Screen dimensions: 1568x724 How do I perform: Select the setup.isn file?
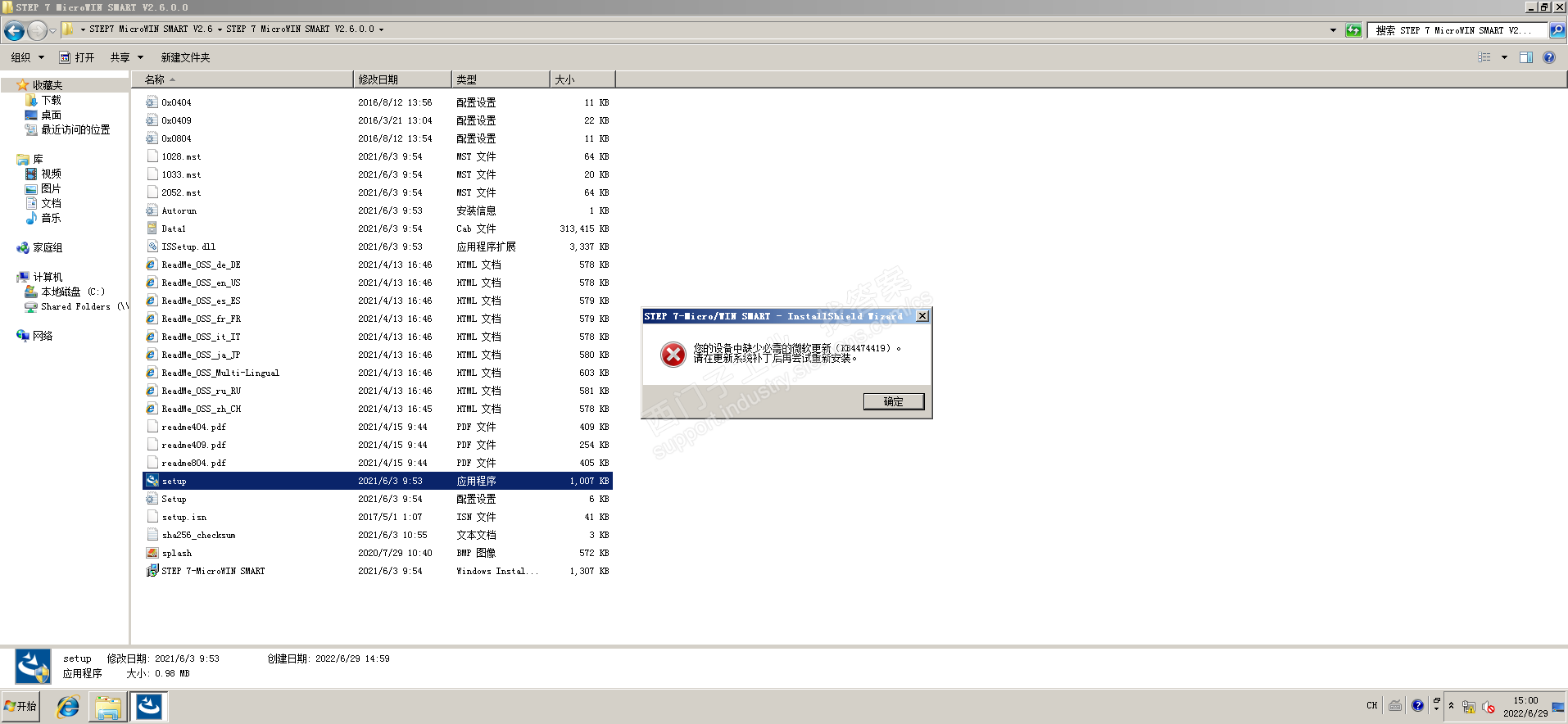tap(378, 517)
